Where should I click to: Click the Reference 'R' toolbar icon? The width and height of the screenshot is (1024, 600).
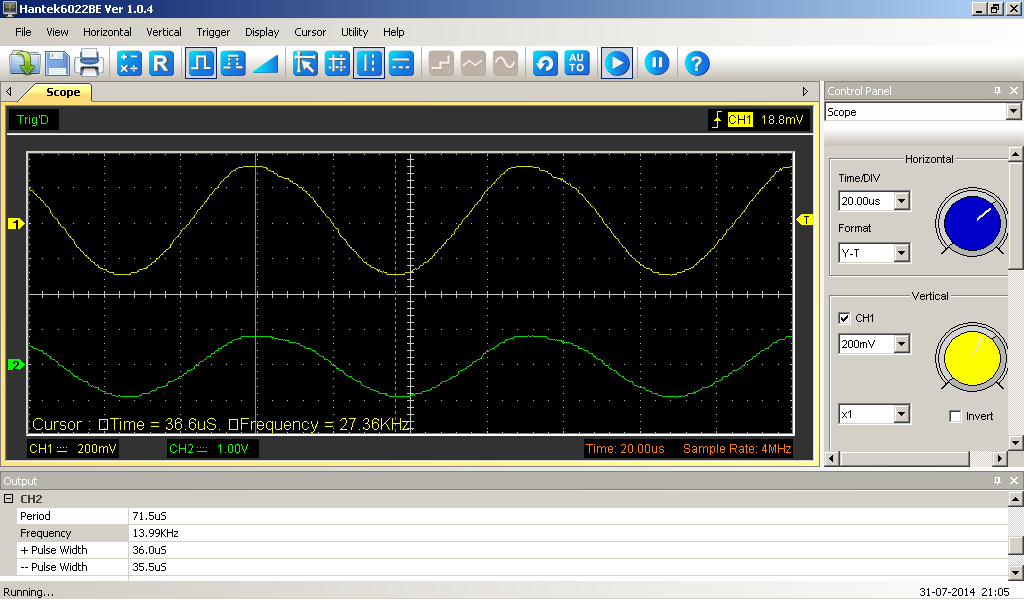click(x=161, y=64)
